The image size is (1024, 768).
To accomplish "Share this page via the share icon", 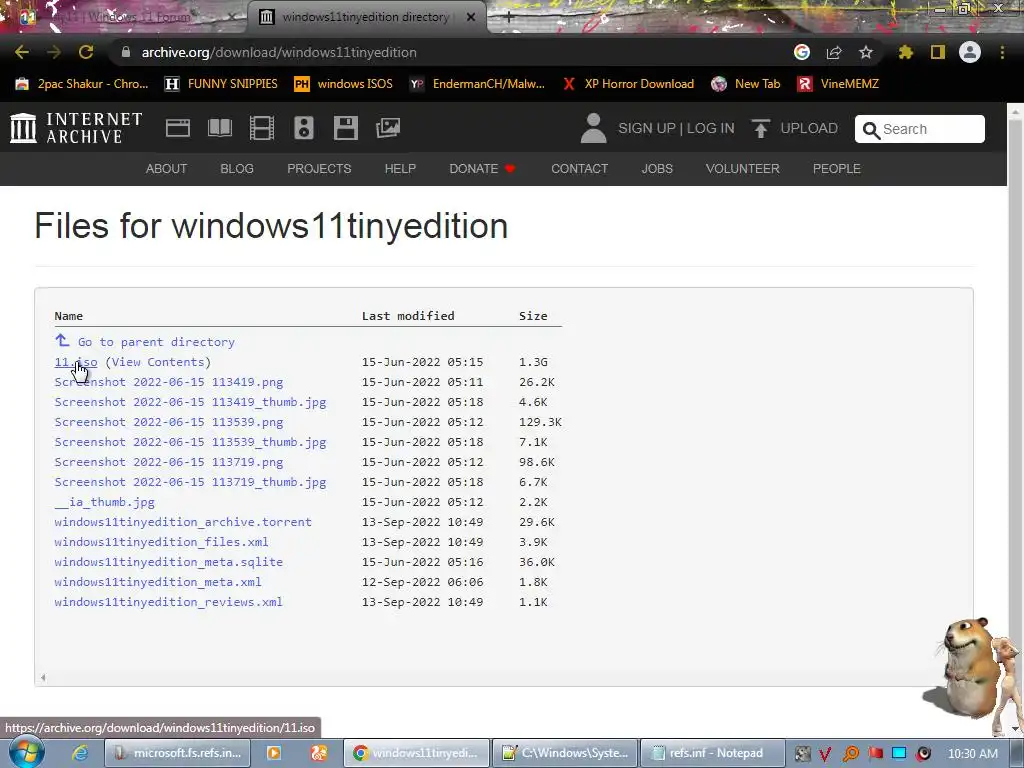I will click(834, 52).
